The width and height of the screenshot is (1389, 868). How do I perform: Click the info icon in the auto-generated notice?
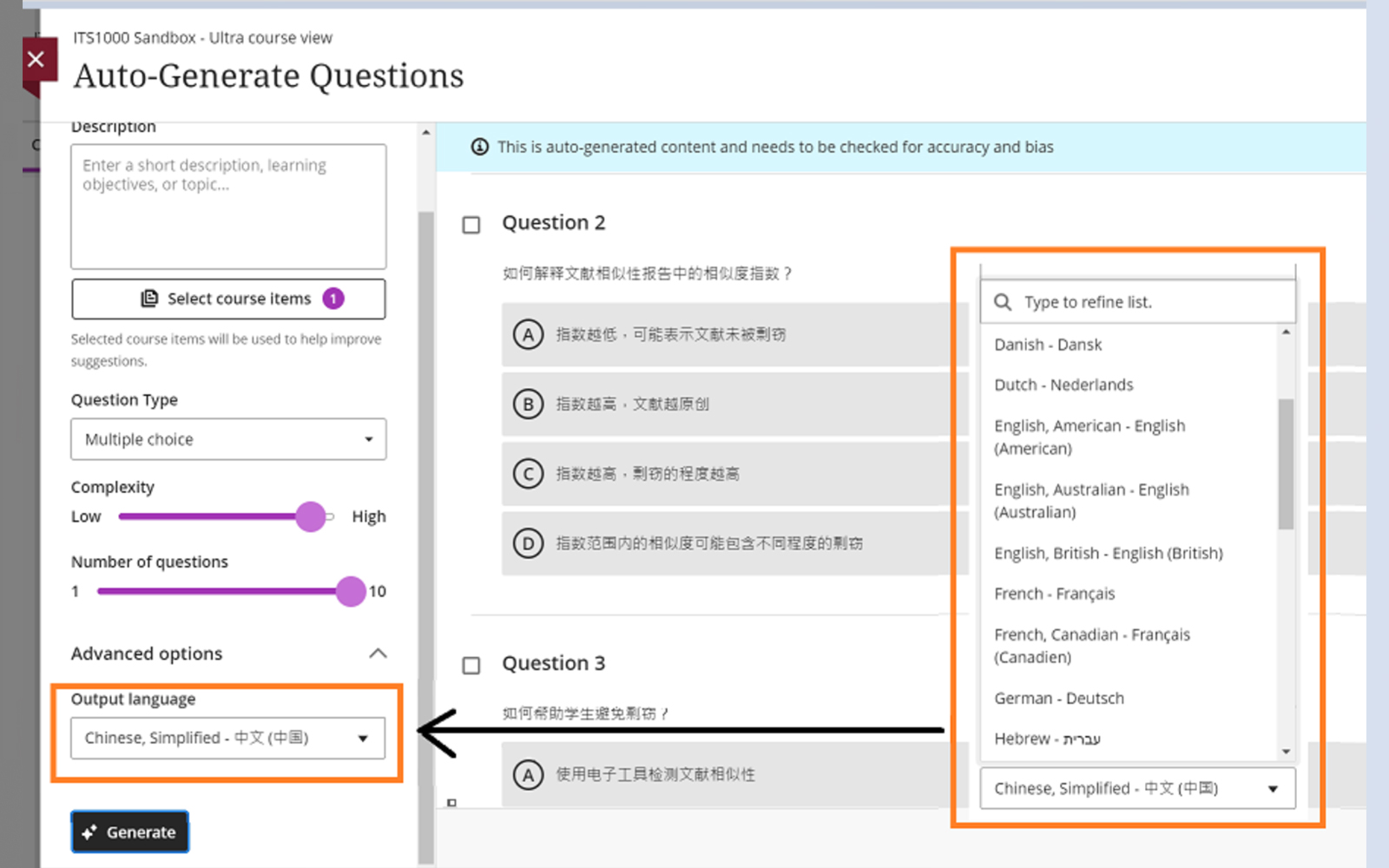(x=479, y=147)
